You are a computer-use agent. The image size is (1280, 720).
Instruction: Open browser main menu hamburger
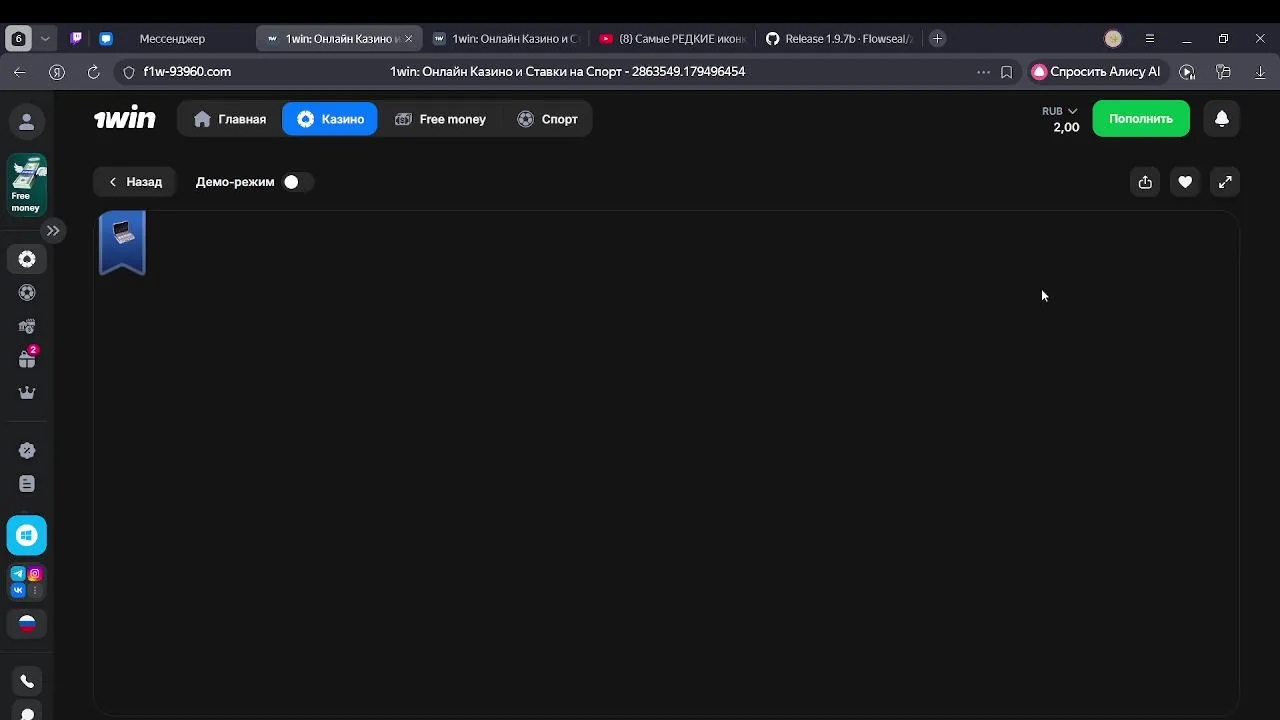tap(1150, 39)
